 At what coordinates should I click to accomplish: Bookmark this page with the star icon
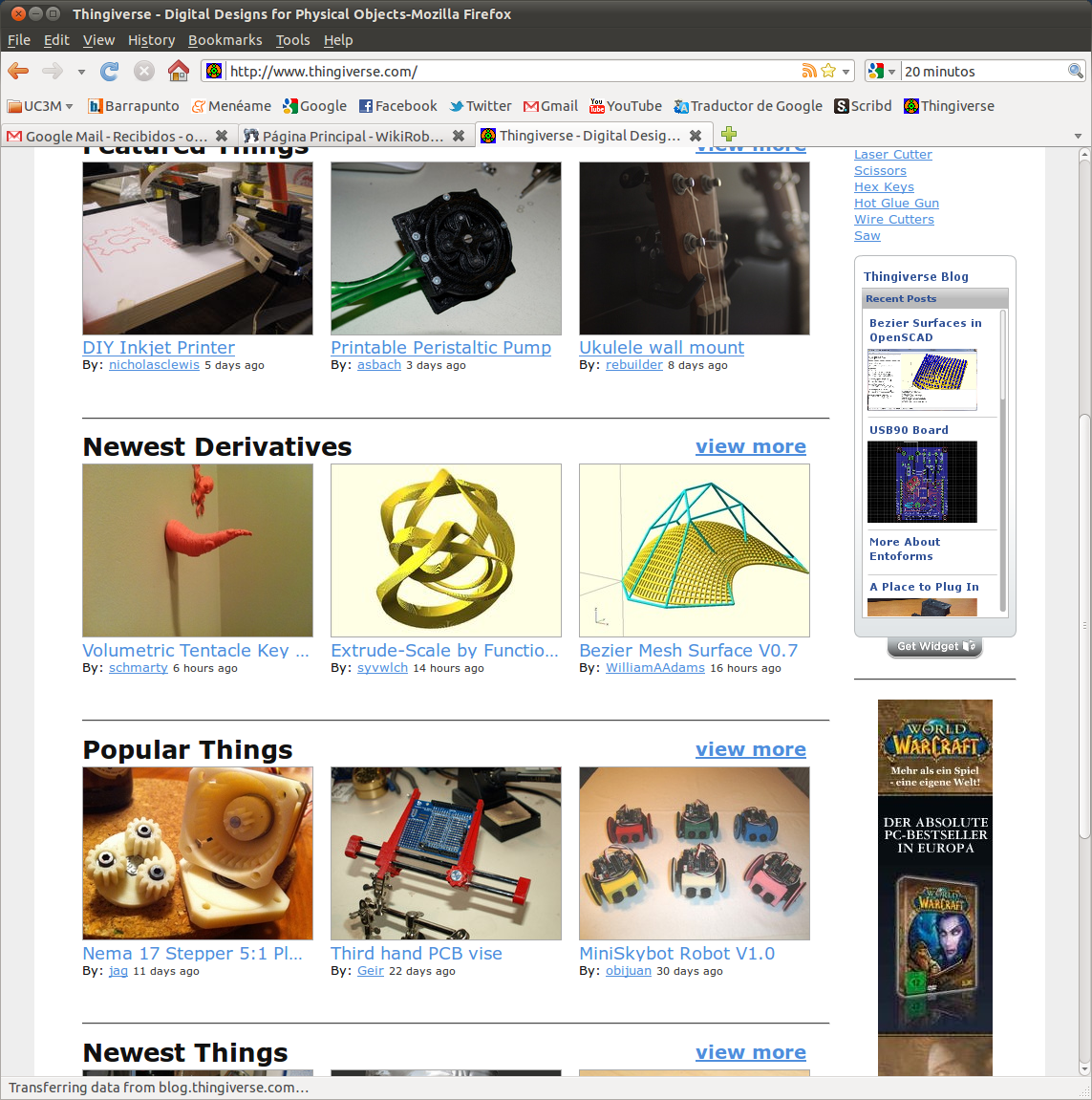pyautogui.click(x=828, y=71)
